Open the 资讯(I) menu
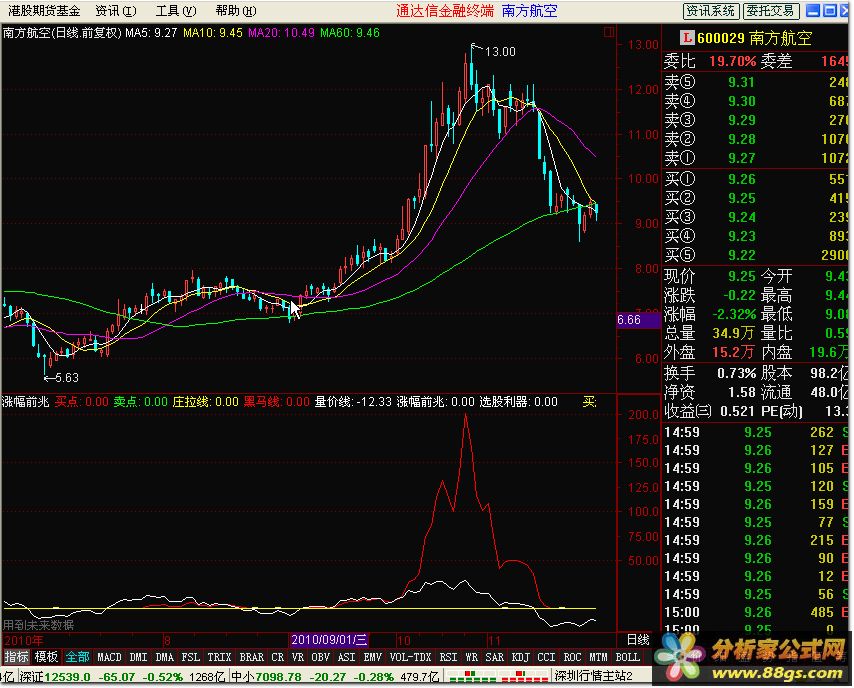 [x=116, y=11]
